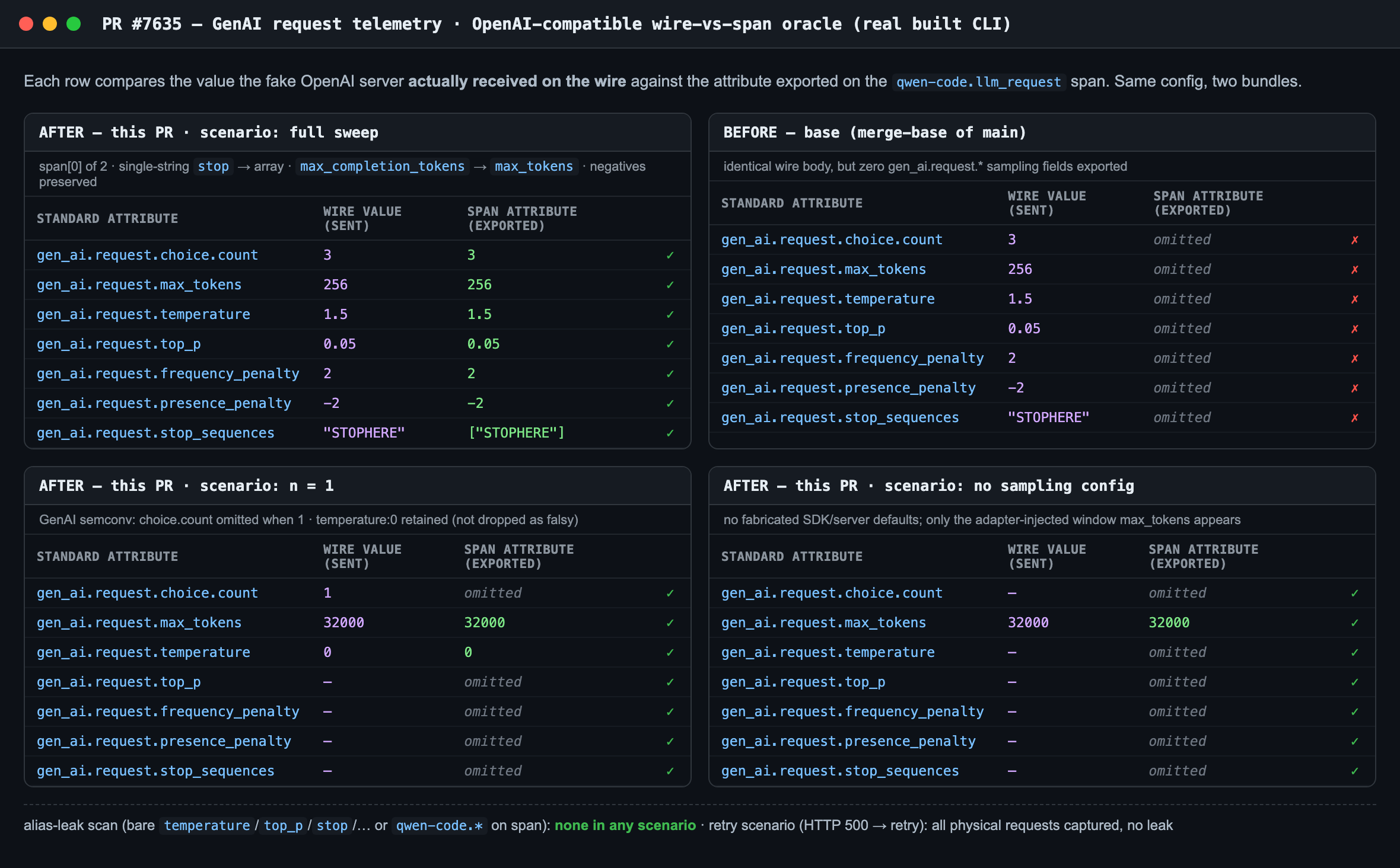
Task: Click the red cross for max_tokens in BEFORE panel
Action: [1355, 270]
